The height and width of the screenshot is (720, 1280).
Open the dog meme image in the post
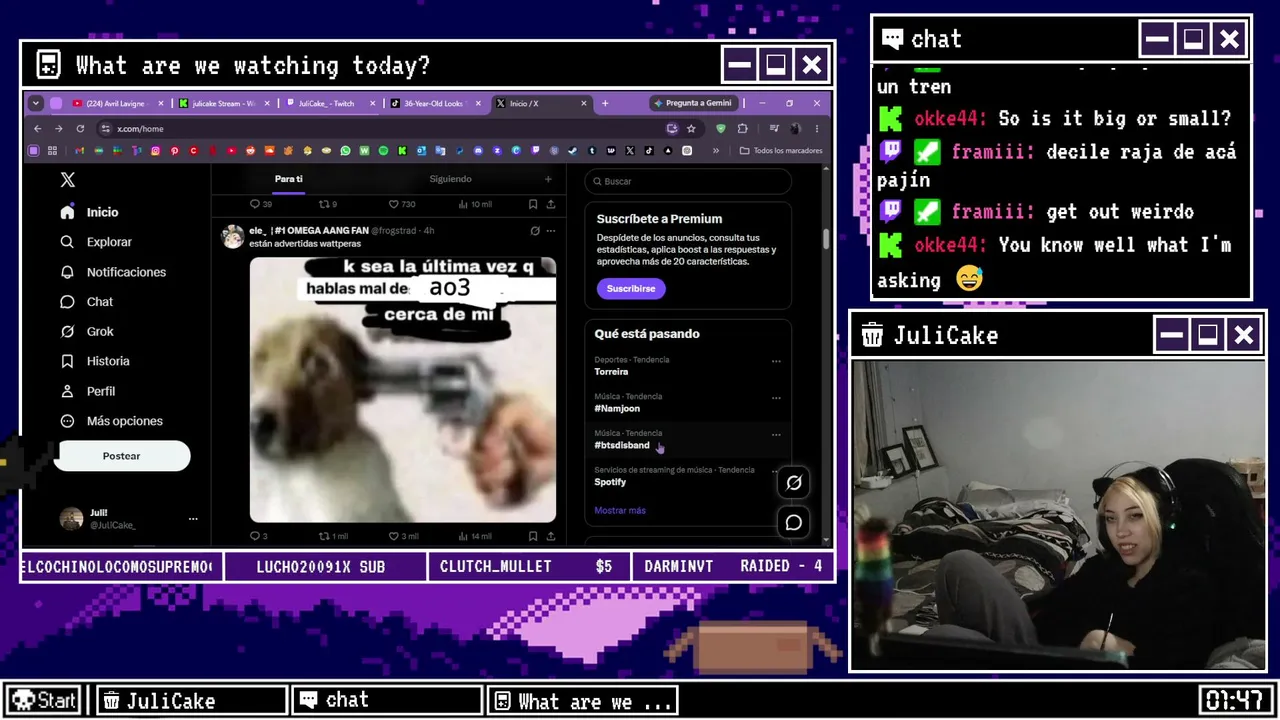coord(403,390)
